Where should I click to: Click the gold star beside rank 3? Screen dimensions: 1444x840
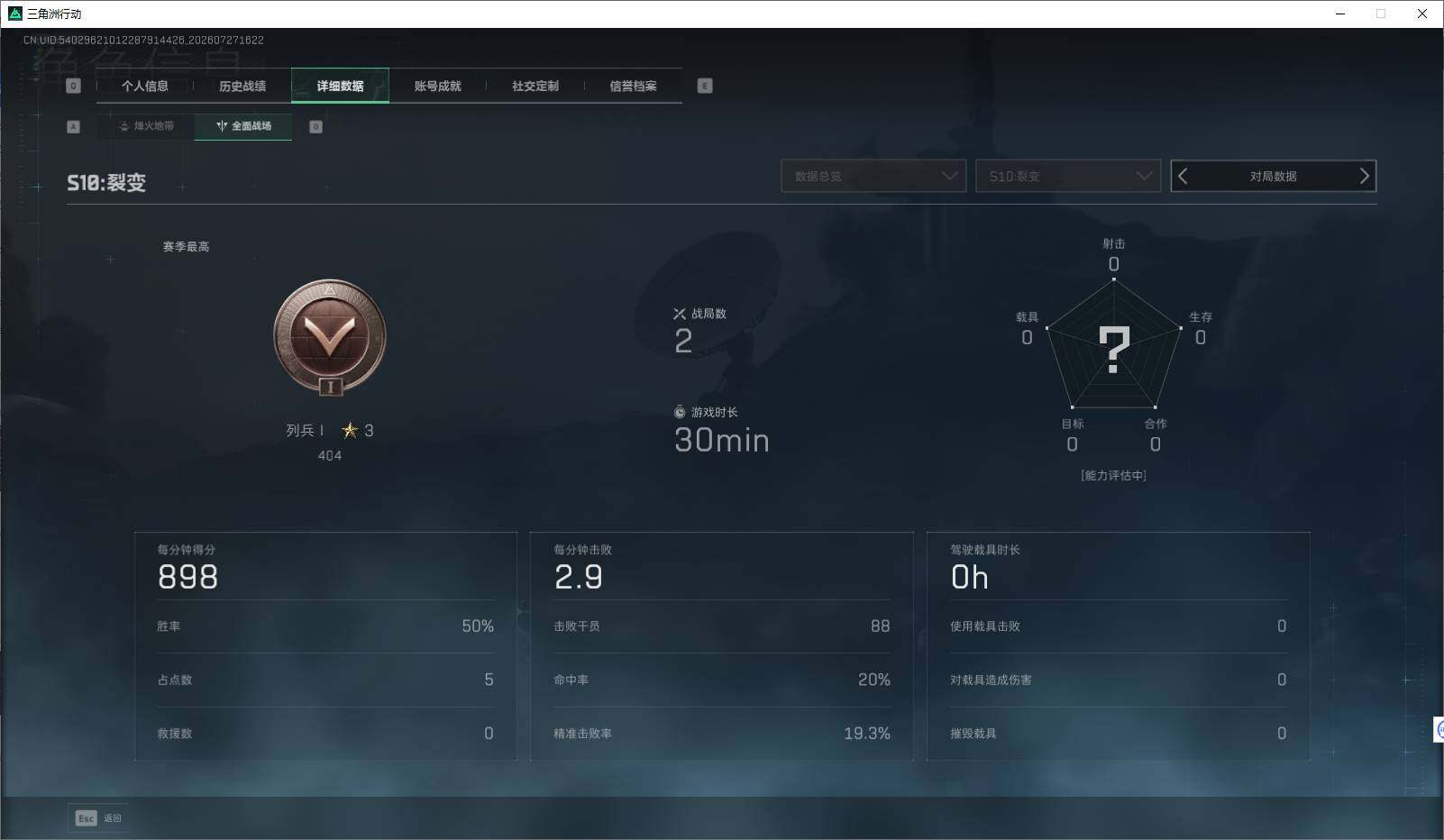click(x=350, y=430)
